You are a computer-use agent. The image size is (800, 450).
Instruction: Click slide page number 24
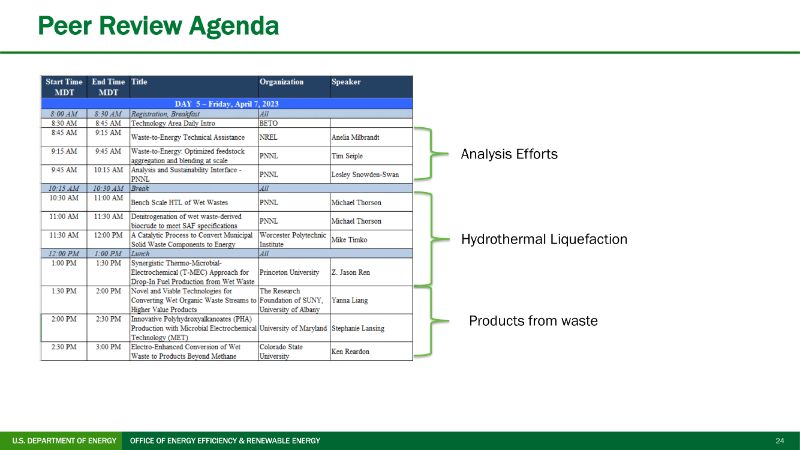(779, 441)
